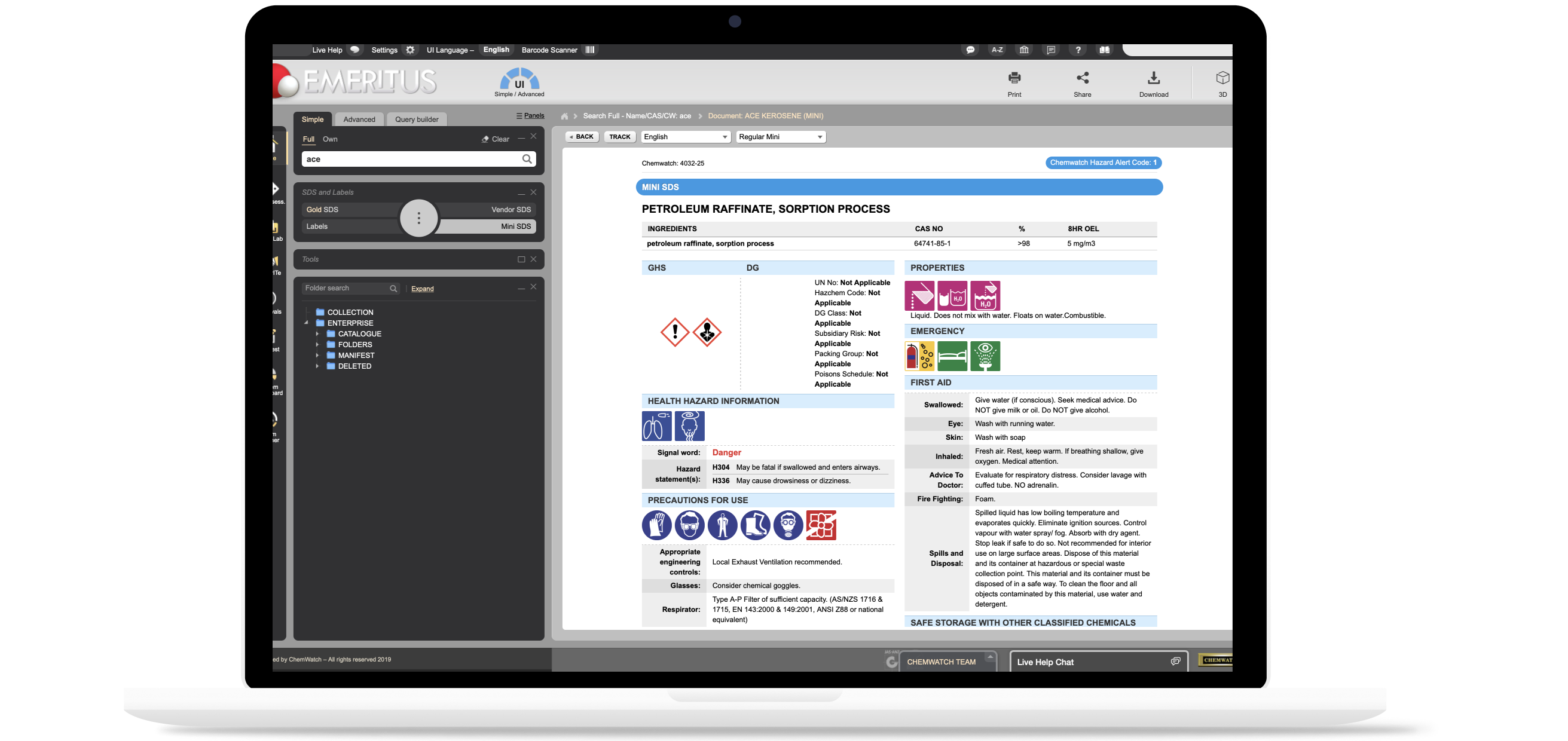The height and width of the screenshot is (741, 1568).
Task: Switch to the Advanced tab
Action: point(359,120)
